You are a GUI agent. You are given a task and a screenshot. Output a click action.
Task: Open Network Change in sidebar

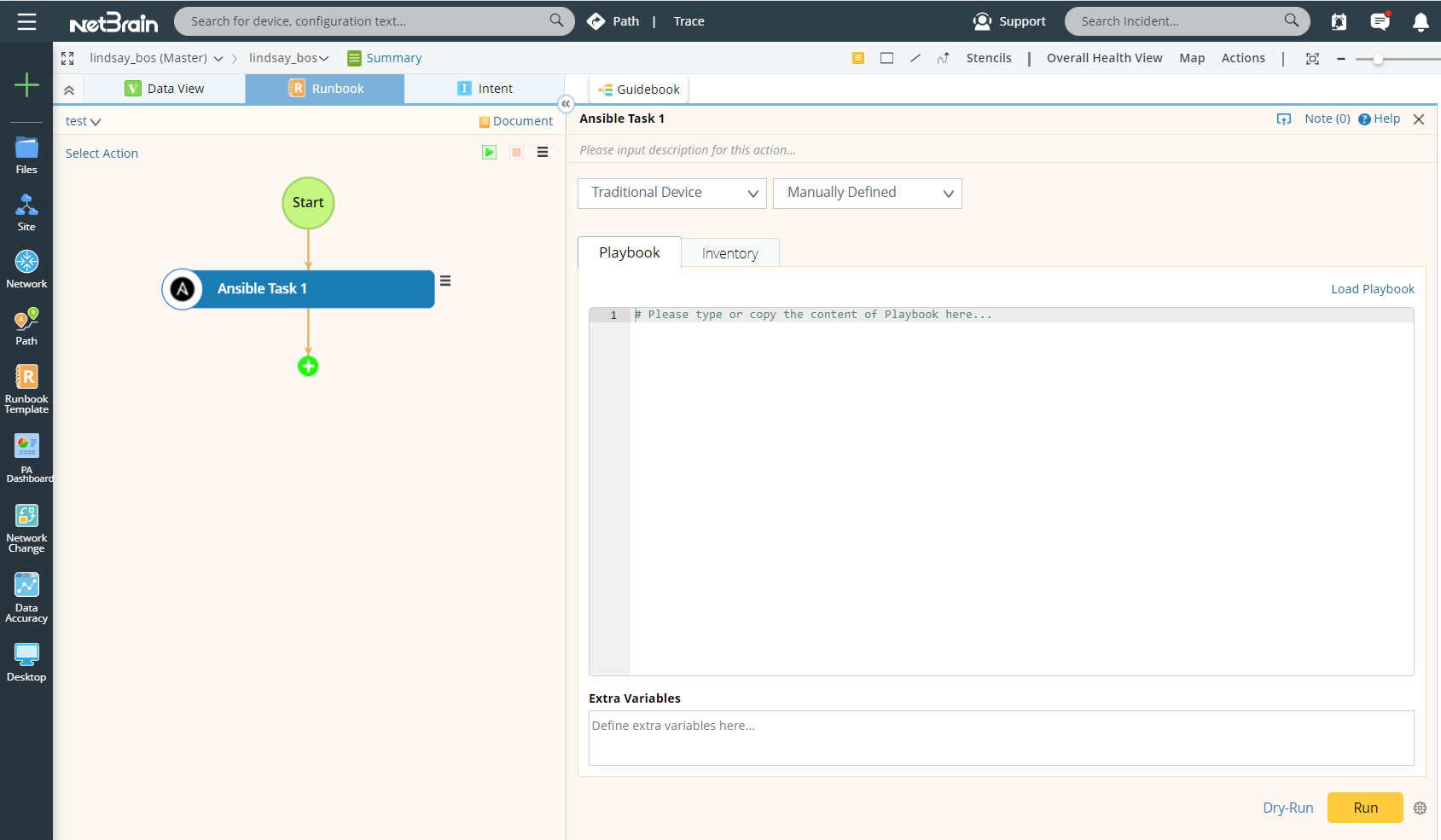point(26,529)
